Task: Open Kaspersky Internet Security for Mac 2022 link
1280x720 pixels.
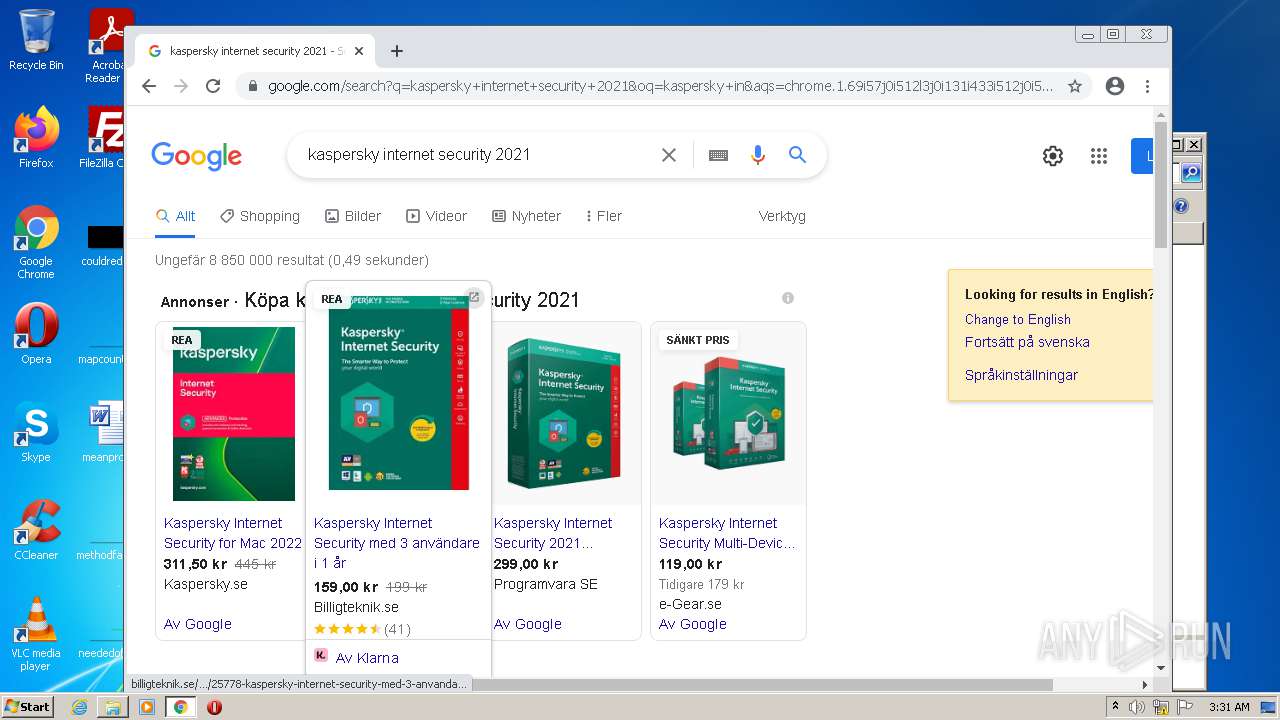Action: tap(233, 533)
